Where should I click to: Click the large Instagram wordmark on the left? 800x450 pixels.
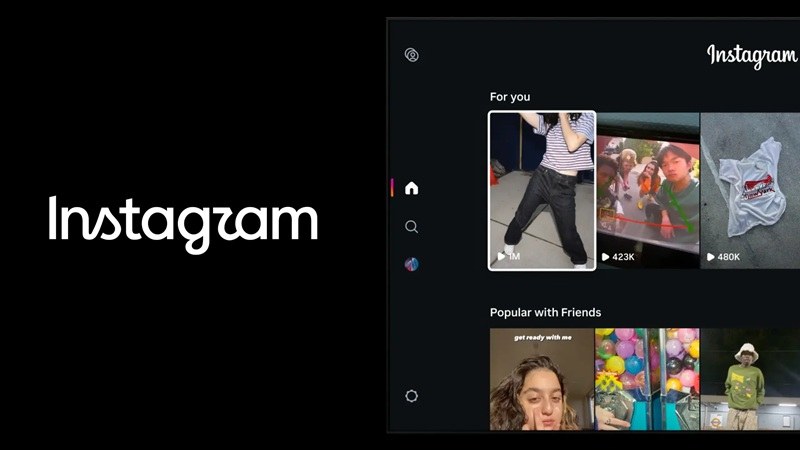point(183,223)
